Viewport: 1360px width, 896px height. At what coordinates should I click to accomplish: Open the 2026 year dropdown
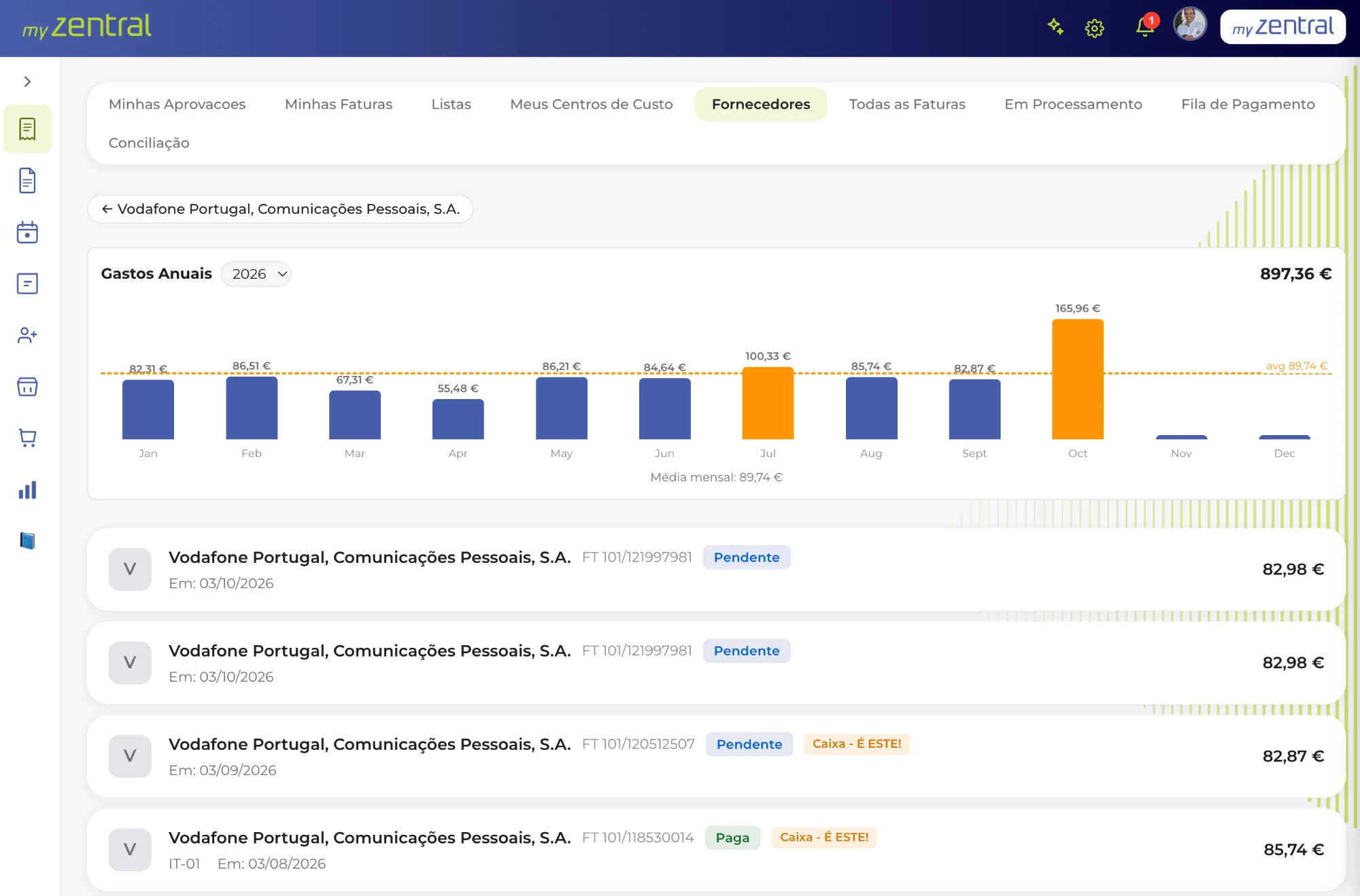[x=256, y=274]
